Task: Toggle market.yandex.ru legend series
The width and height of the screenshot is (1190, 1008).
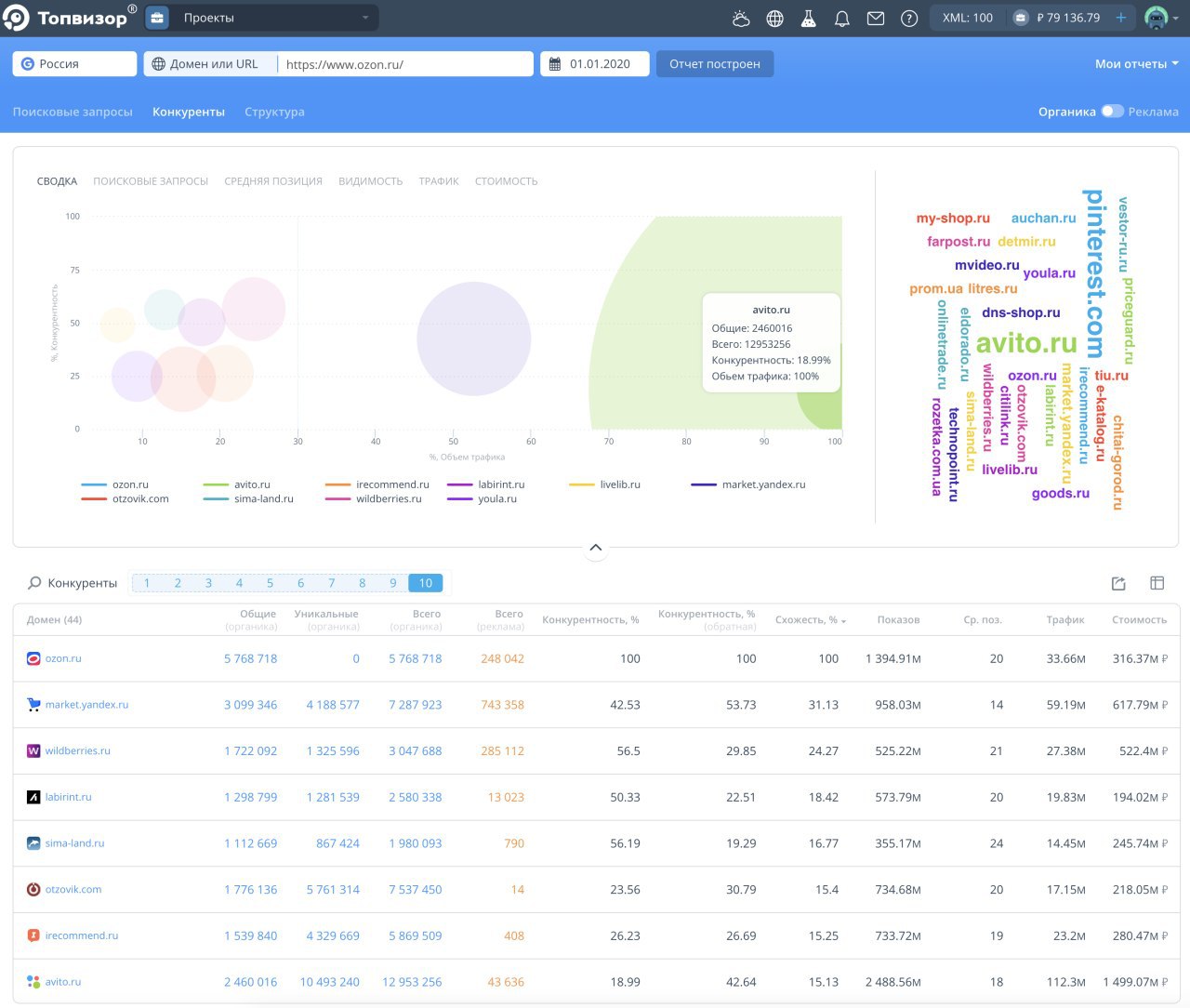Action: (747, 484)
